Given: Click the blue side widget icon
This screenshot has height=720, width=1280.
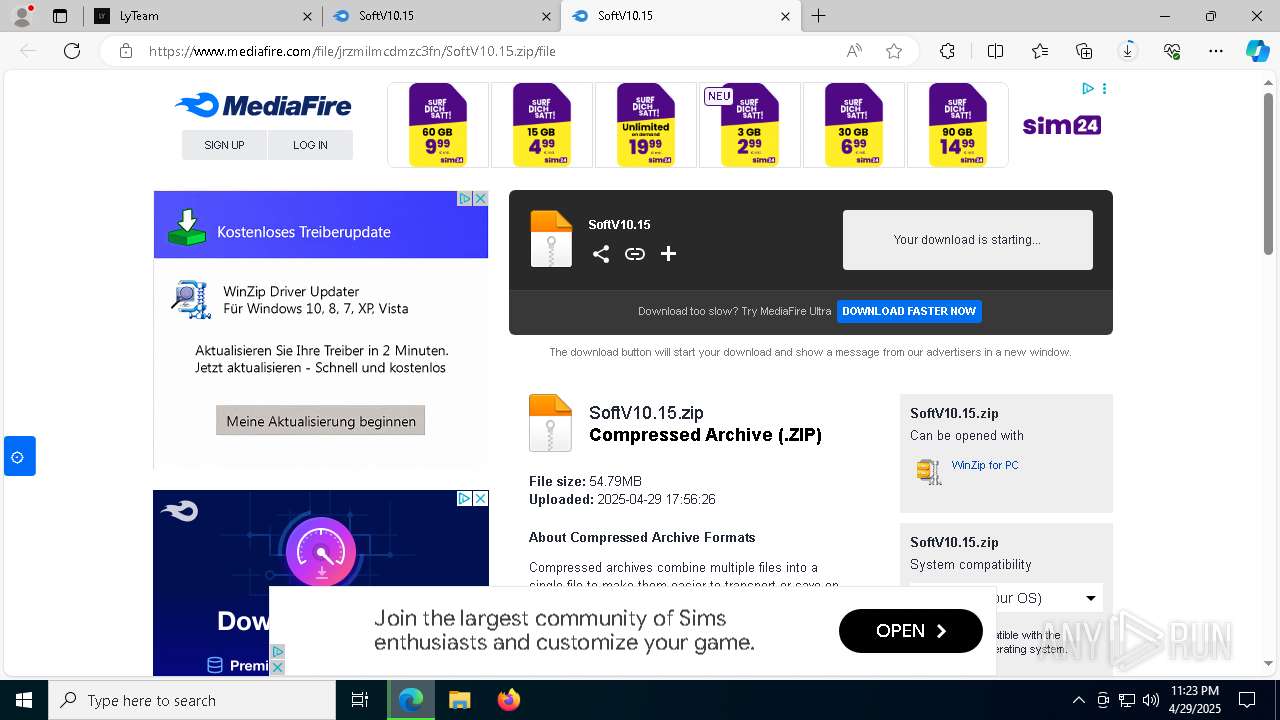Looking at the screenshot, I should [18, 457].
